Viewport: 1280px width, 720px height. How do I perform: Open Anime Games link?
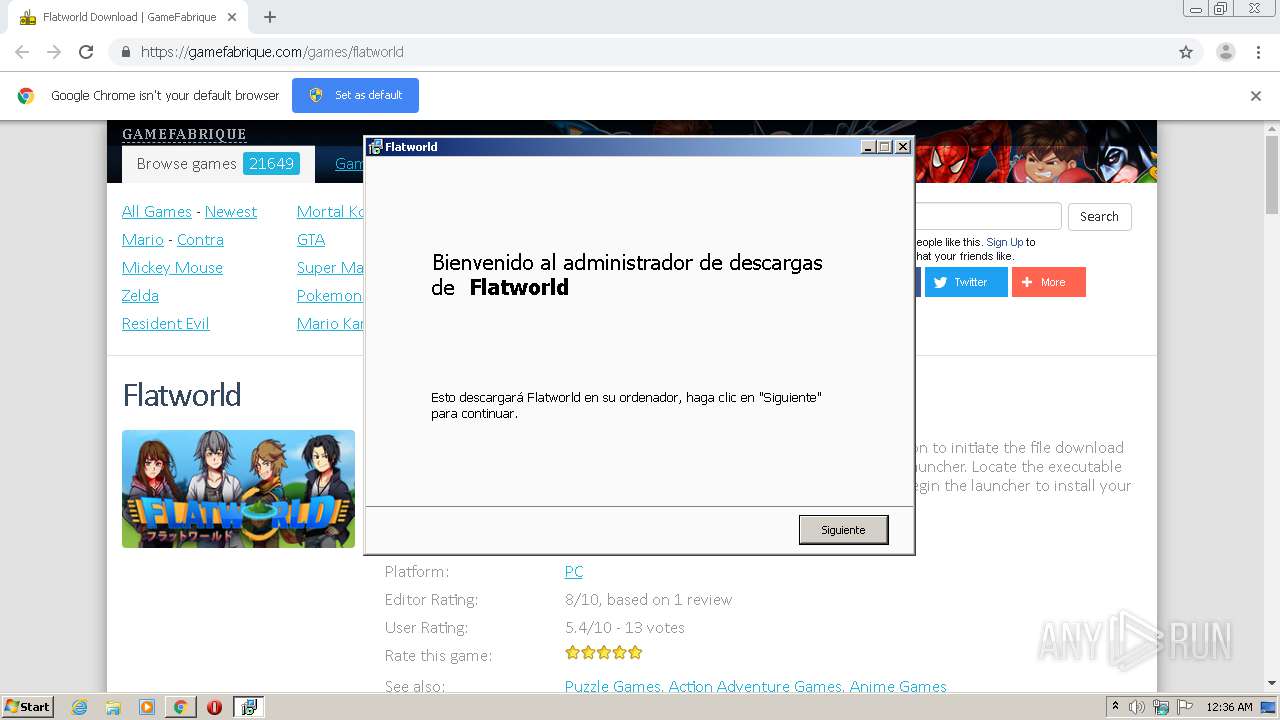click(898, 687)
